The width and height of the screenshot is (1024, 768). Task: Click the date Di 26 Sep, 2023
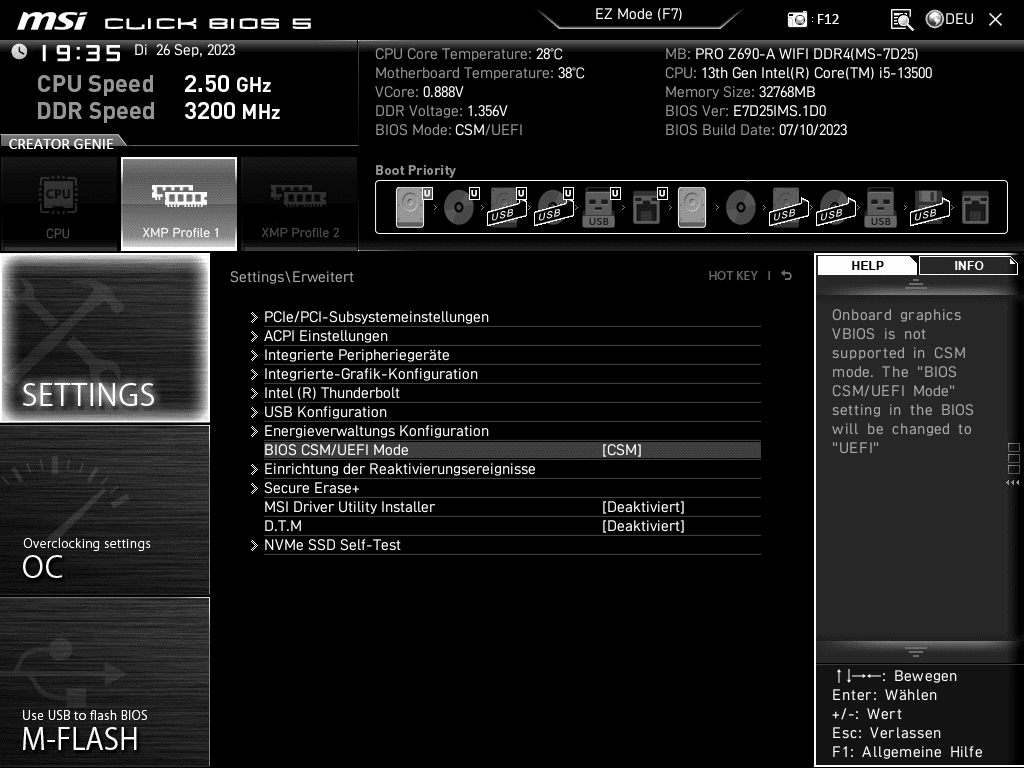(x=185, y=50)
